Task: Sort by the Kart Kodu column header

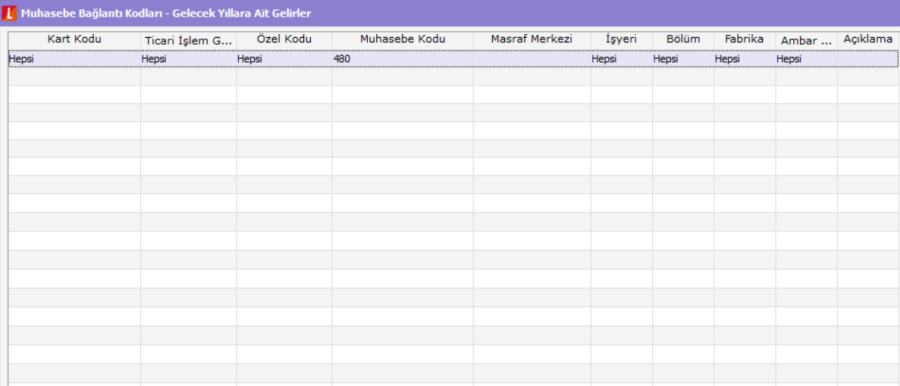Action: 75,40
